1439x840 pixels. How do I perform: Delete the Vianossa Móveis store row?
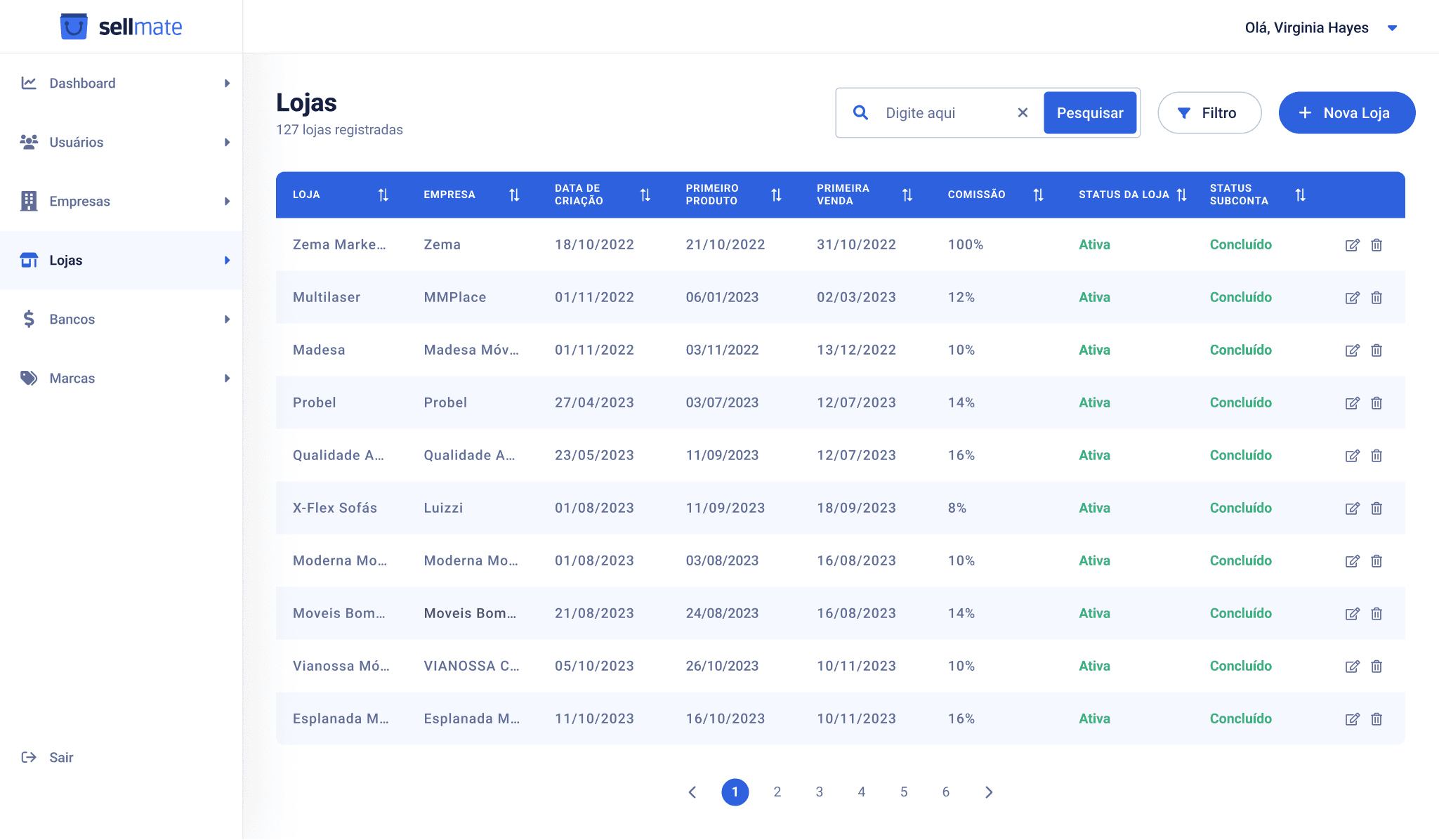(1376, 667)
